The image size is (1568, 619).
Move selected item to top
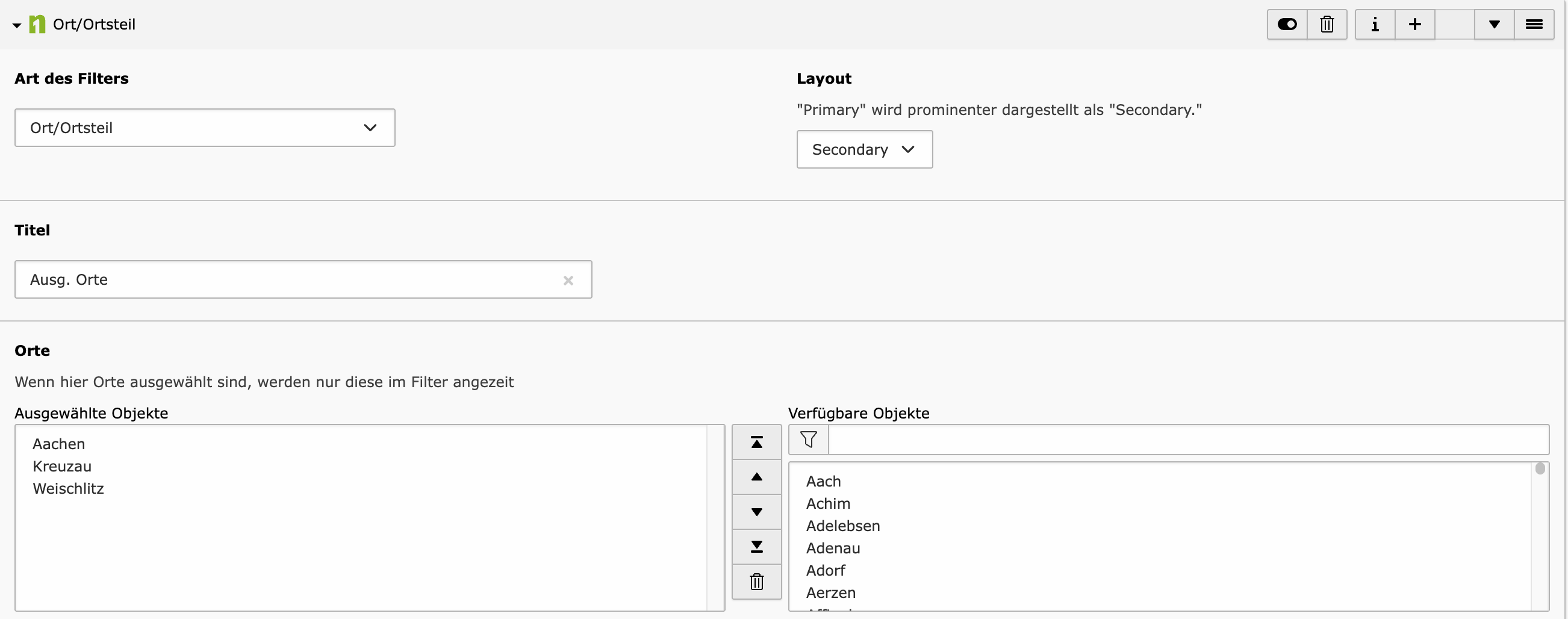tap(757, 443)
